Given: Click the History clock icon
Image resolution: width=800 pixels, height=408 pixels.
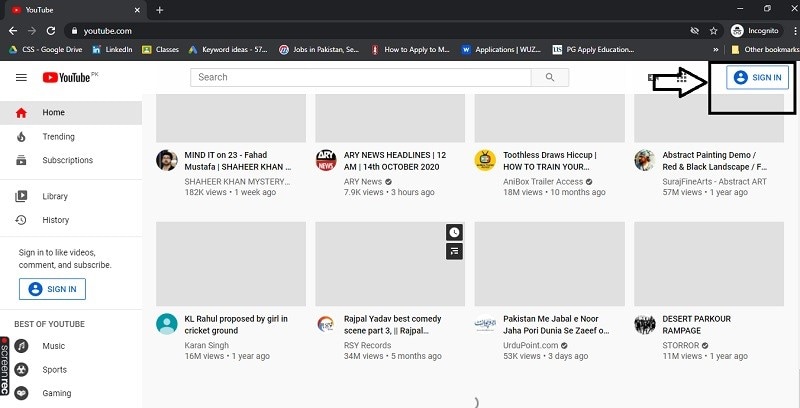Looking at the screenshot, I should coord(21,220).
